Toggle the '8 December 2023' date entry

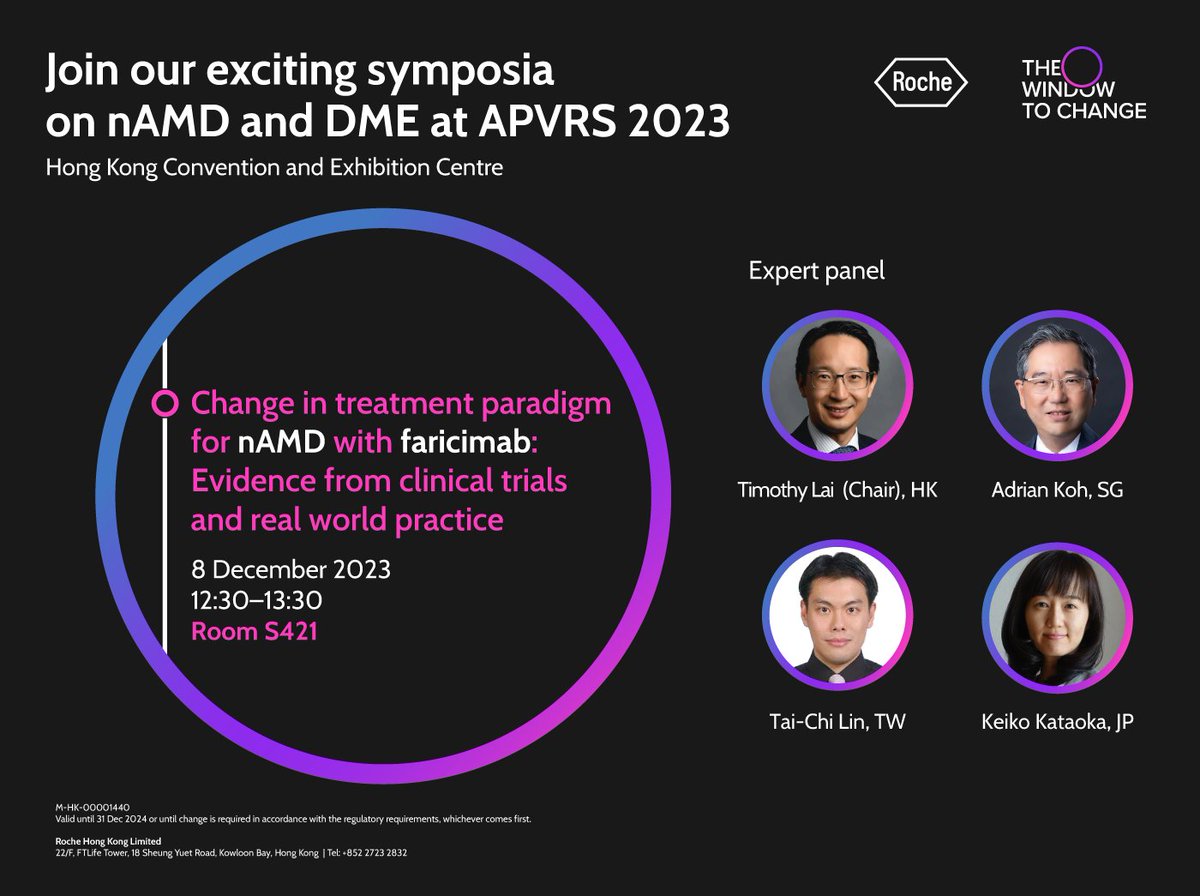pos(290,570)
